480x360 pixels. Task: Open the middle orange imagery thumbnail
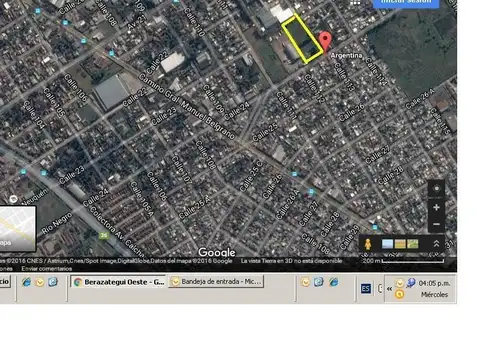(400, 244)
